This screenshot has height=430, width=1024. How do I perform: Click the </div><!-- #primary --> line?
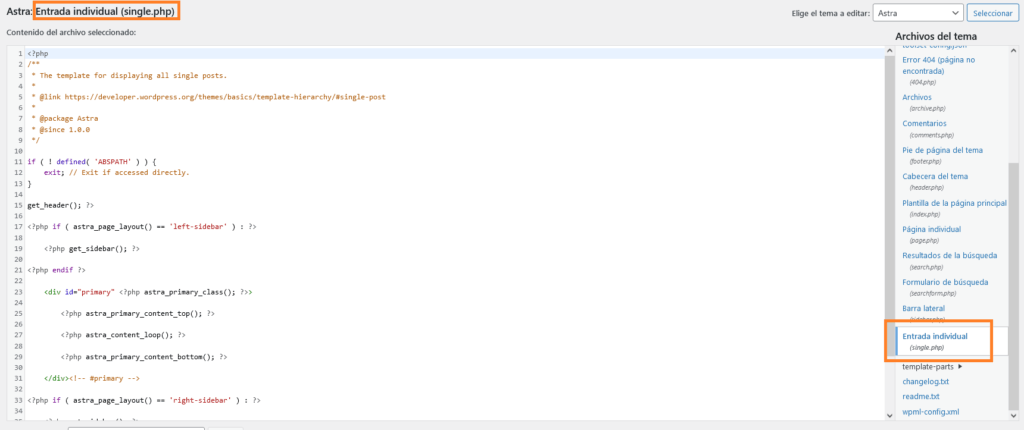coord(92,378)
